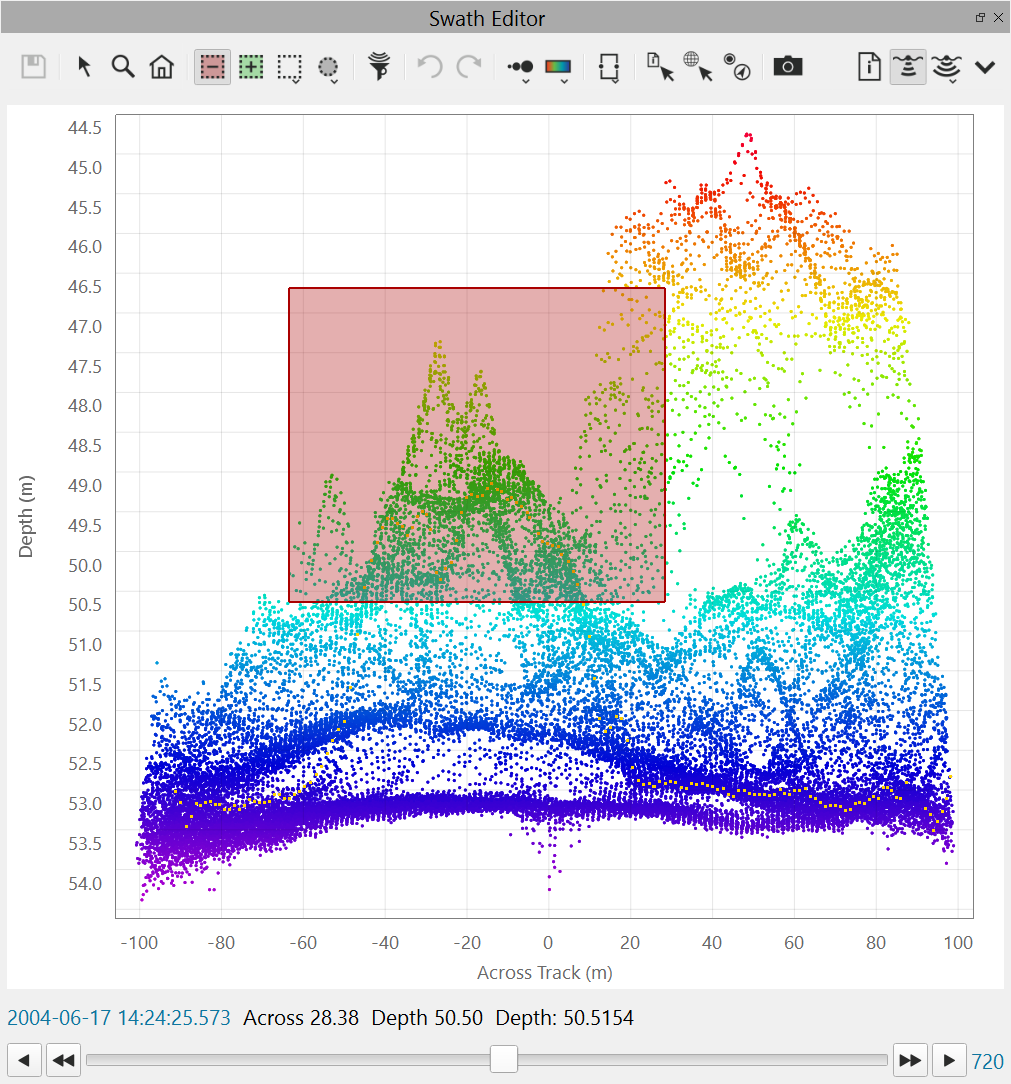Viewport: 1011px width, 1084px height.
Task: Click the ping position slider handle
Action: coord(504,1059)
